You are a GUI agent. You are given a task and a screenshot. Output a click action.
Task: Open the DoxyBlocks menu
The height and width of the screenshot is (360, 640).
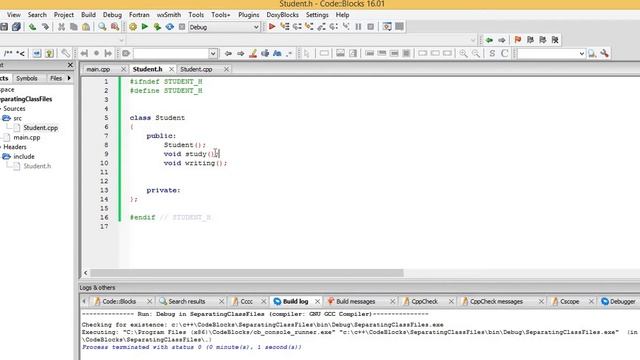(x=282, y=15)
